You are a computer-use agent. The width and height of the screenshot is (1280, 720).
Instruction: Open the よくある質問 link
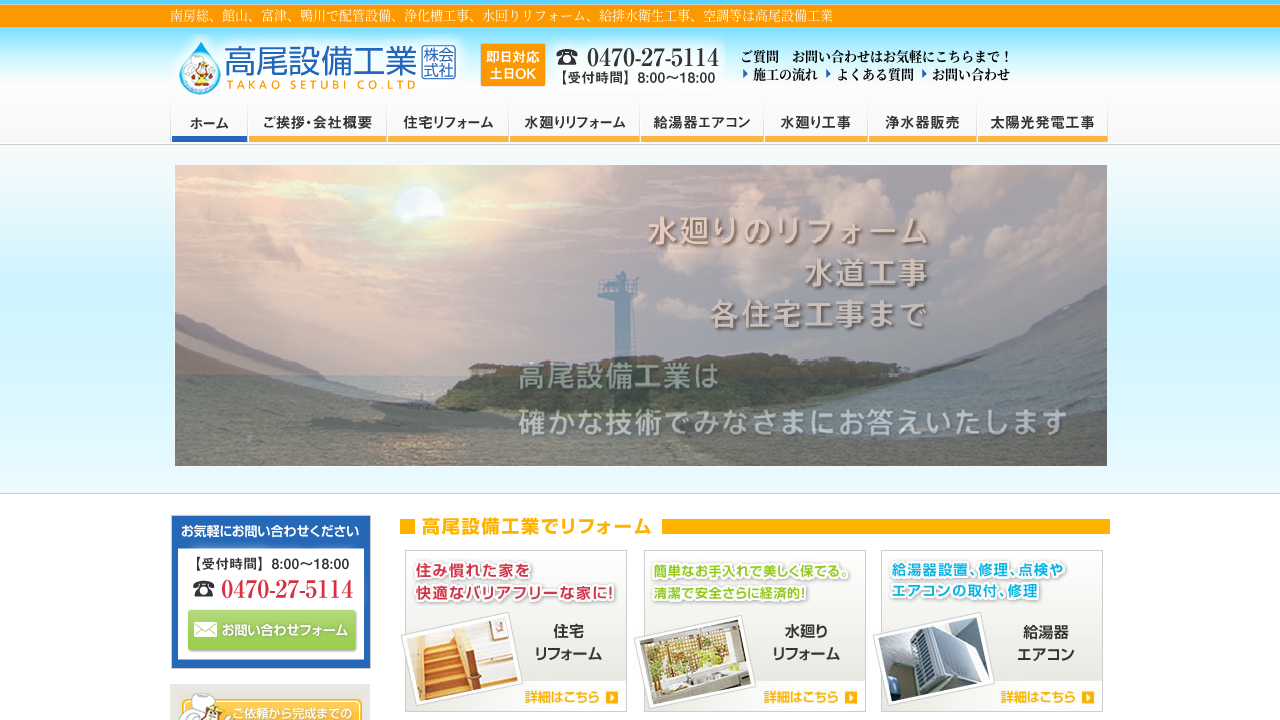[874, 75]
